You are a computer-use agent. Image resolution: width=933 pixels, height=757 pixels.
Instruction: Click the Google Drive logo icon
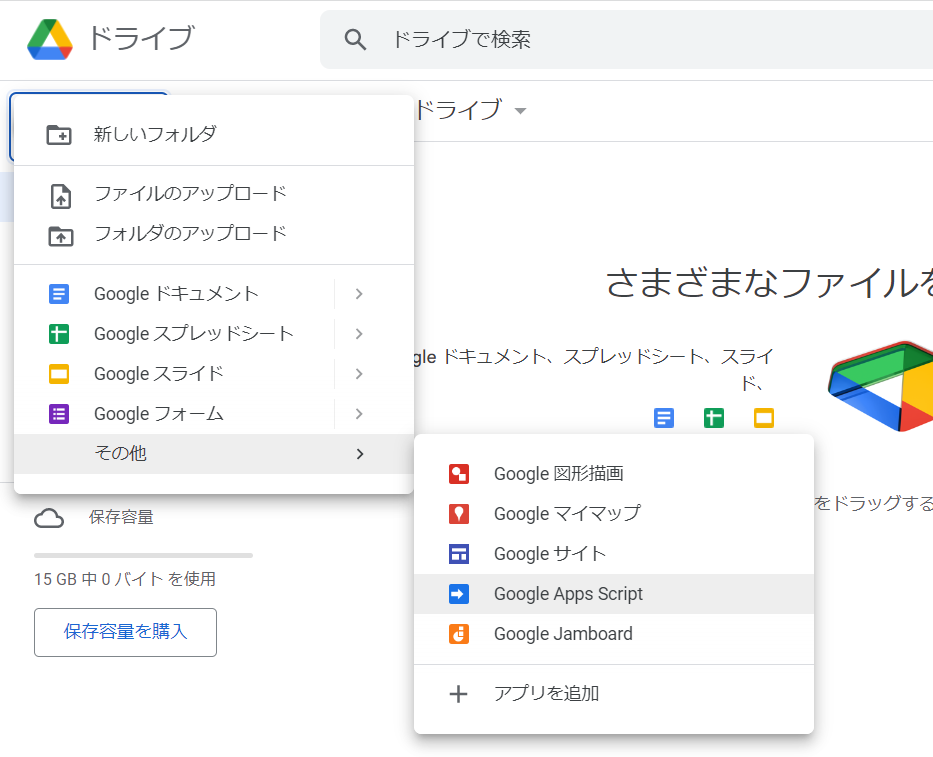(47, 38)
